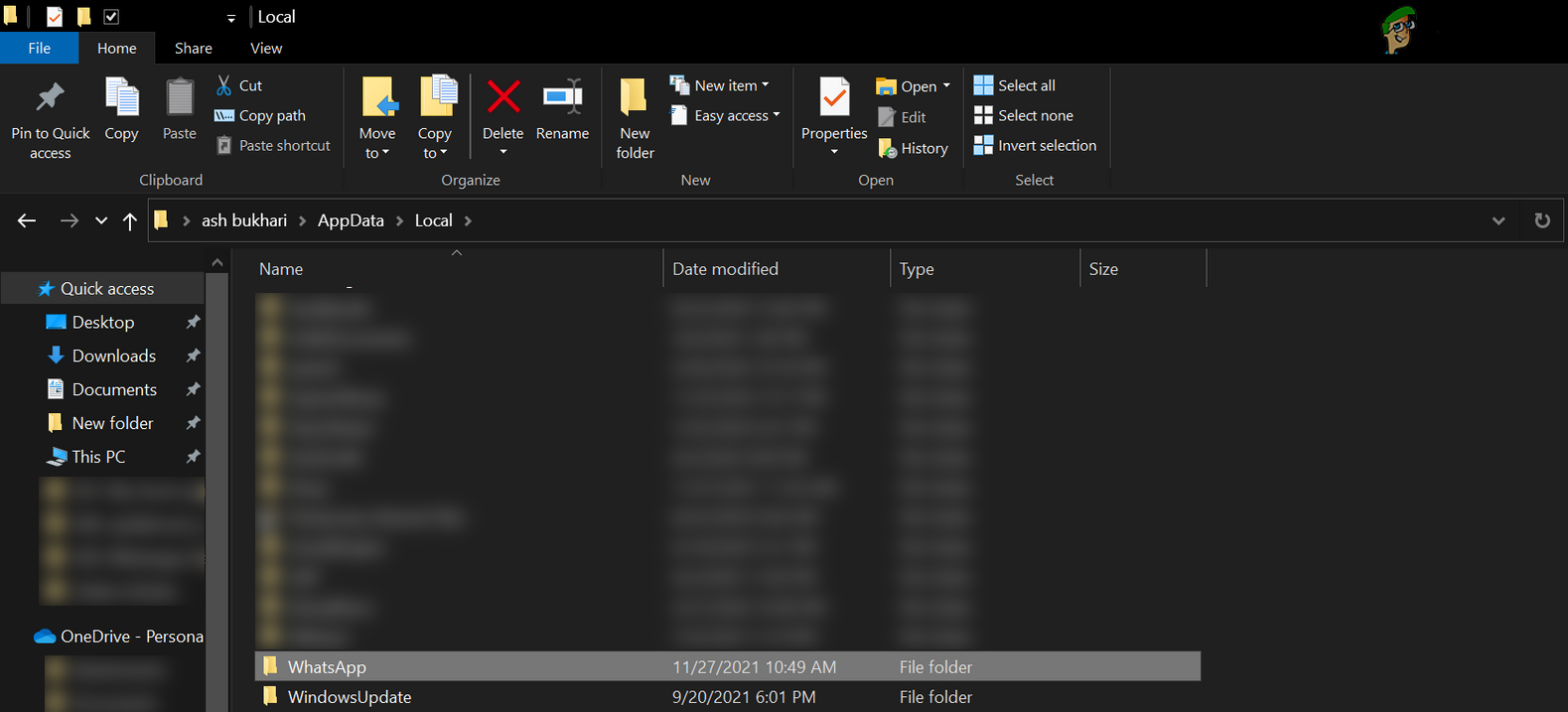Click Properties icon in title bar toolbar
1568x712 pixels.
[55, 17]
